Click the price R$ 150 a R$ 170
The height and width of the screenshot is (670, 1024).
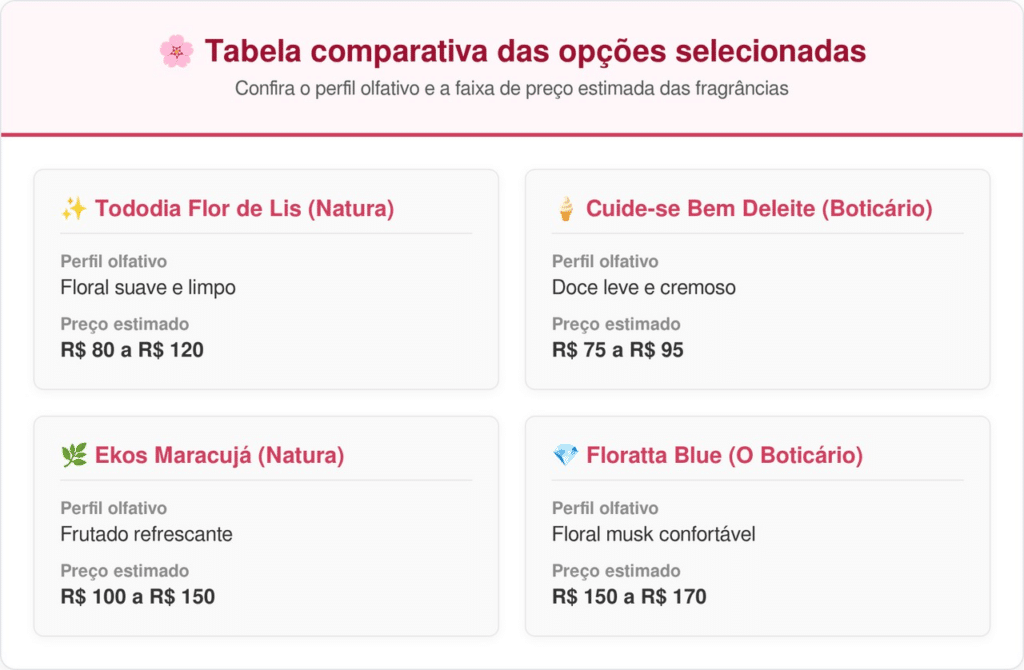(629, 597)
